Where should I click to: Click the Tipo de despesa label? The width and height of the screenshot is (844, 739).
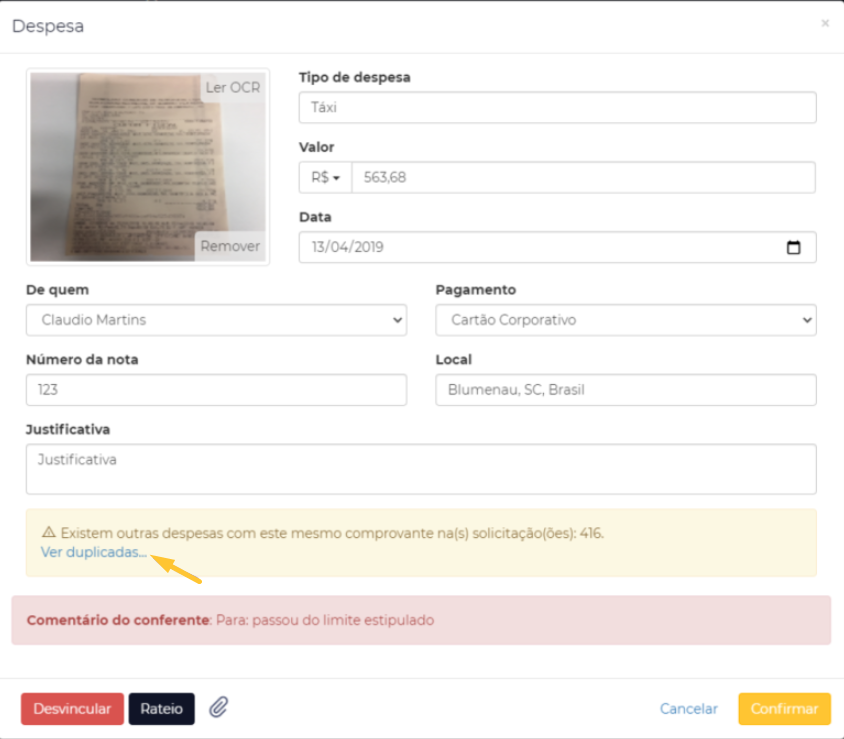[x=355, y=78]
